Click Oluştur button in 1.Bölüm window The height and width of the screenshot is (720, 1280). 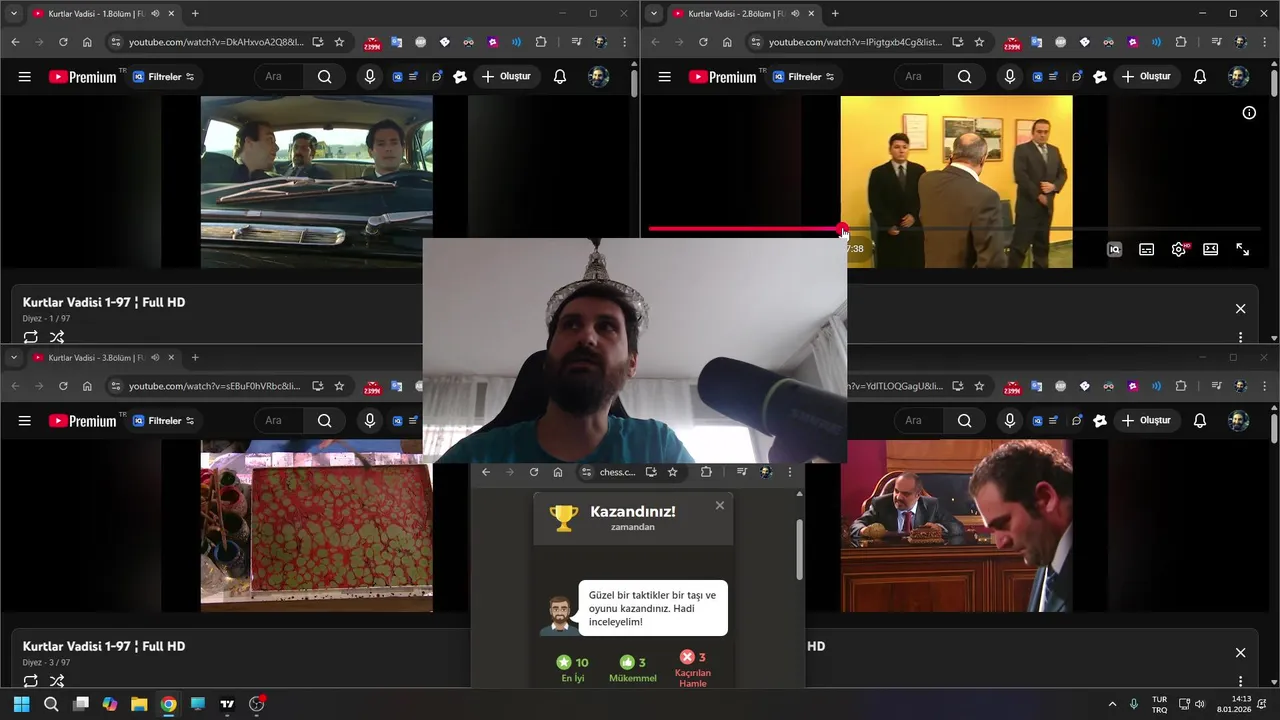506,77
